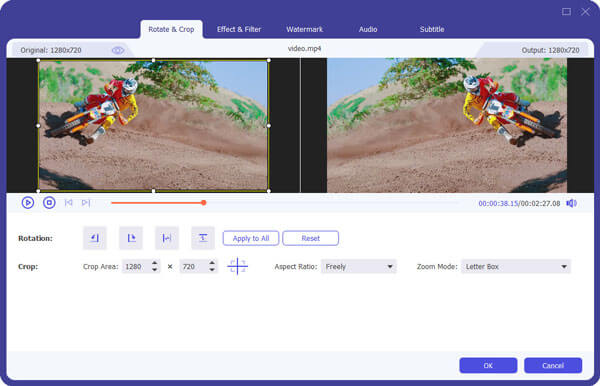Center the crop area with cross icon
The image size is (600, 386).
(238, 266)
